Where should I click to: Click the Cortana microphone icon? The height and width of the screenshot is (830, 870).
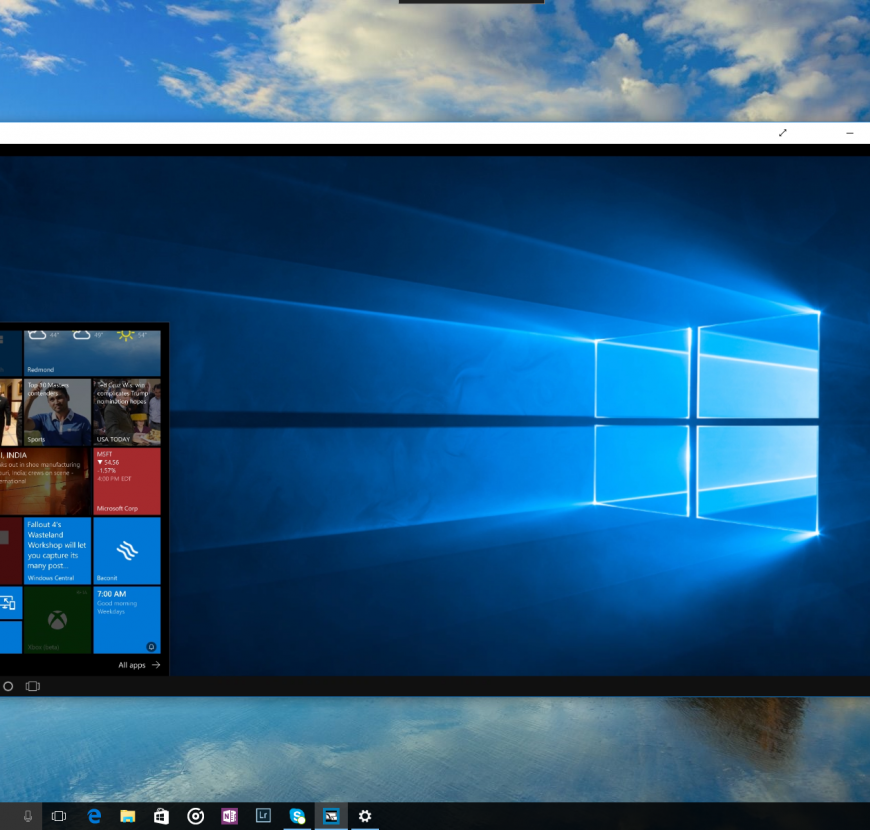tap(27, 816)
